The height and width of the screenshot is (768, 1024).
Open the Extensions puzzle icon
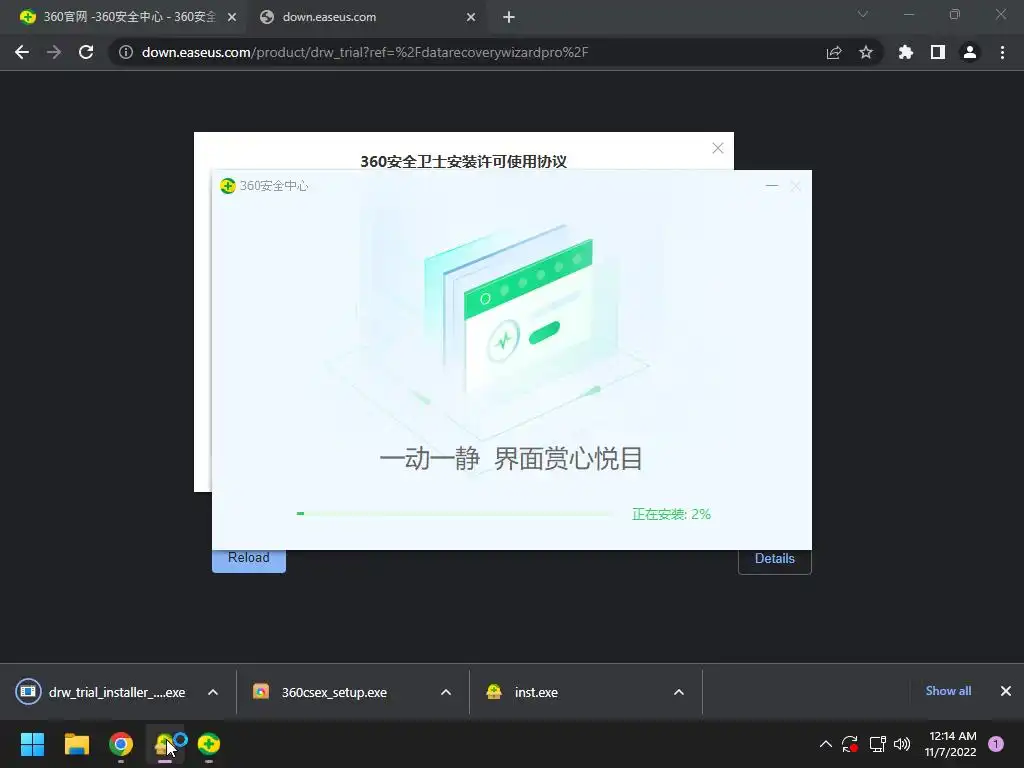pyautogui.click(x=906, y=52)
